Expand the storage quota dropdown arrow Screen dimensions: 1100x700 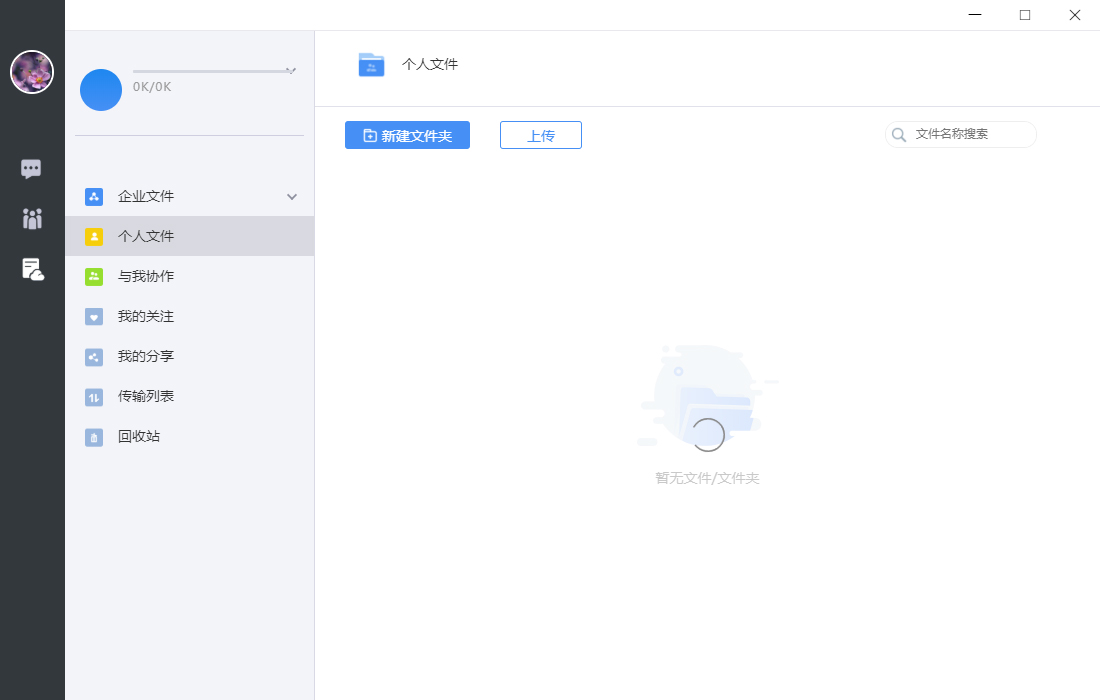tap(291, 70)
